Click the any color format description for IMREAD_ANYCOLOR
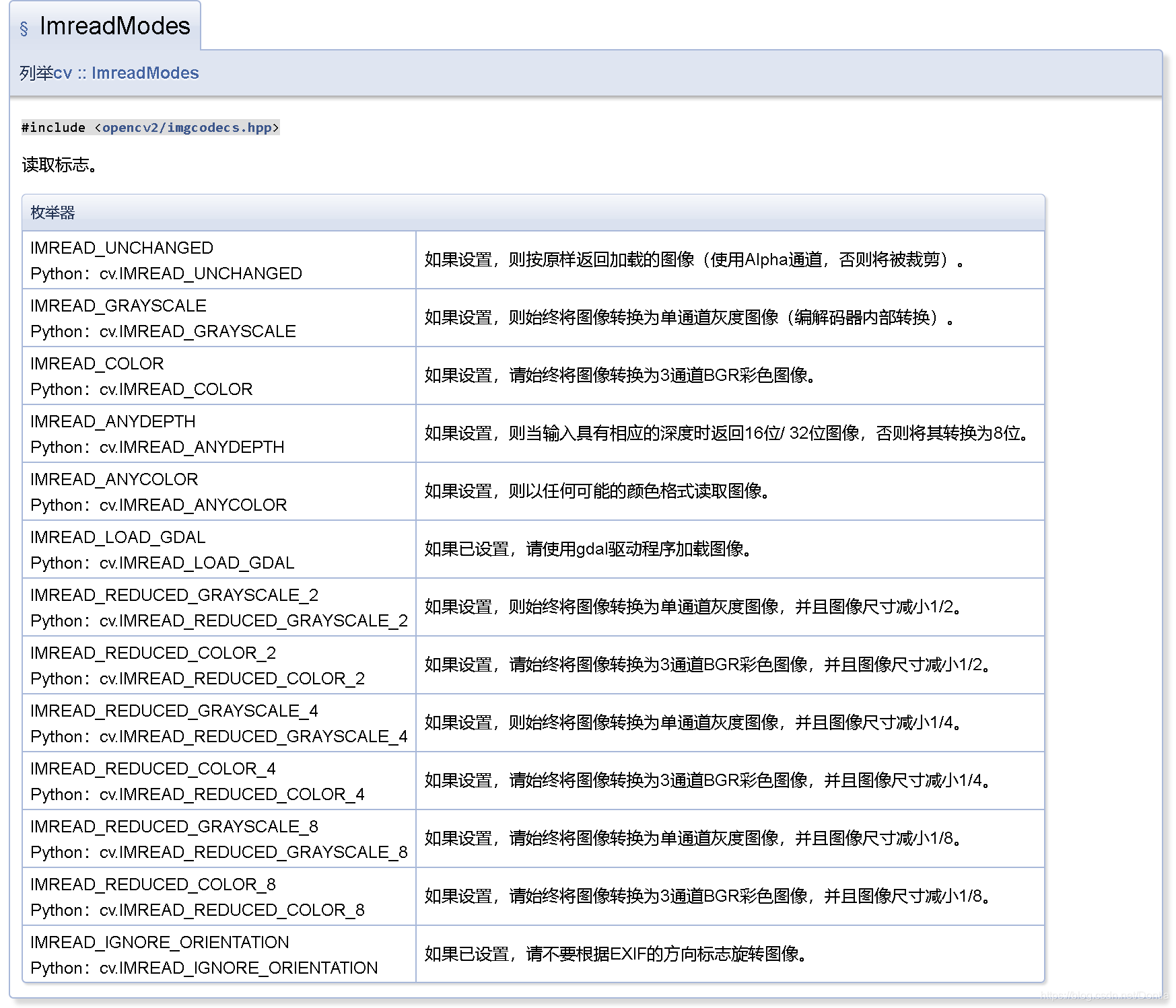The height and width of the screenshot is (1008, 1176). [598, 491]
